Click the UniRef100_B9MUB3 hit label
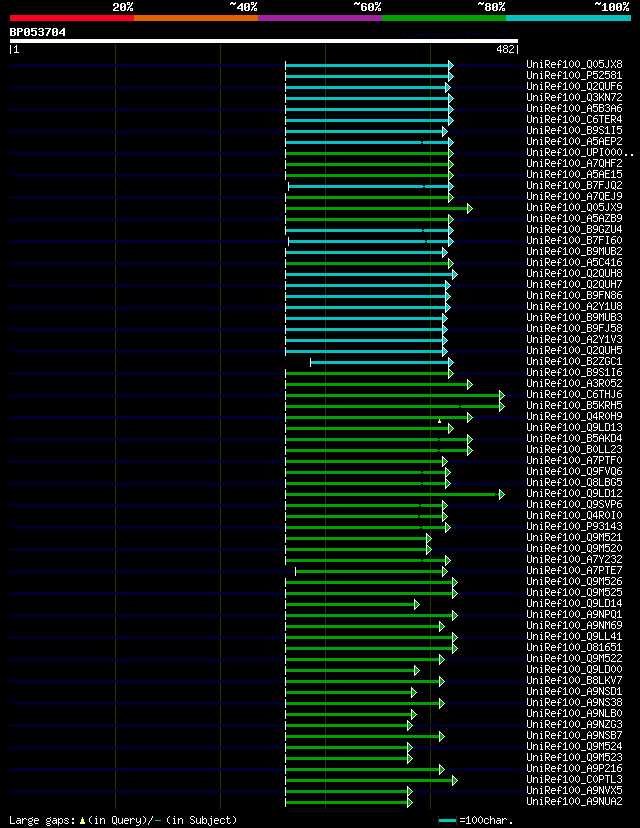 [574, 318]
